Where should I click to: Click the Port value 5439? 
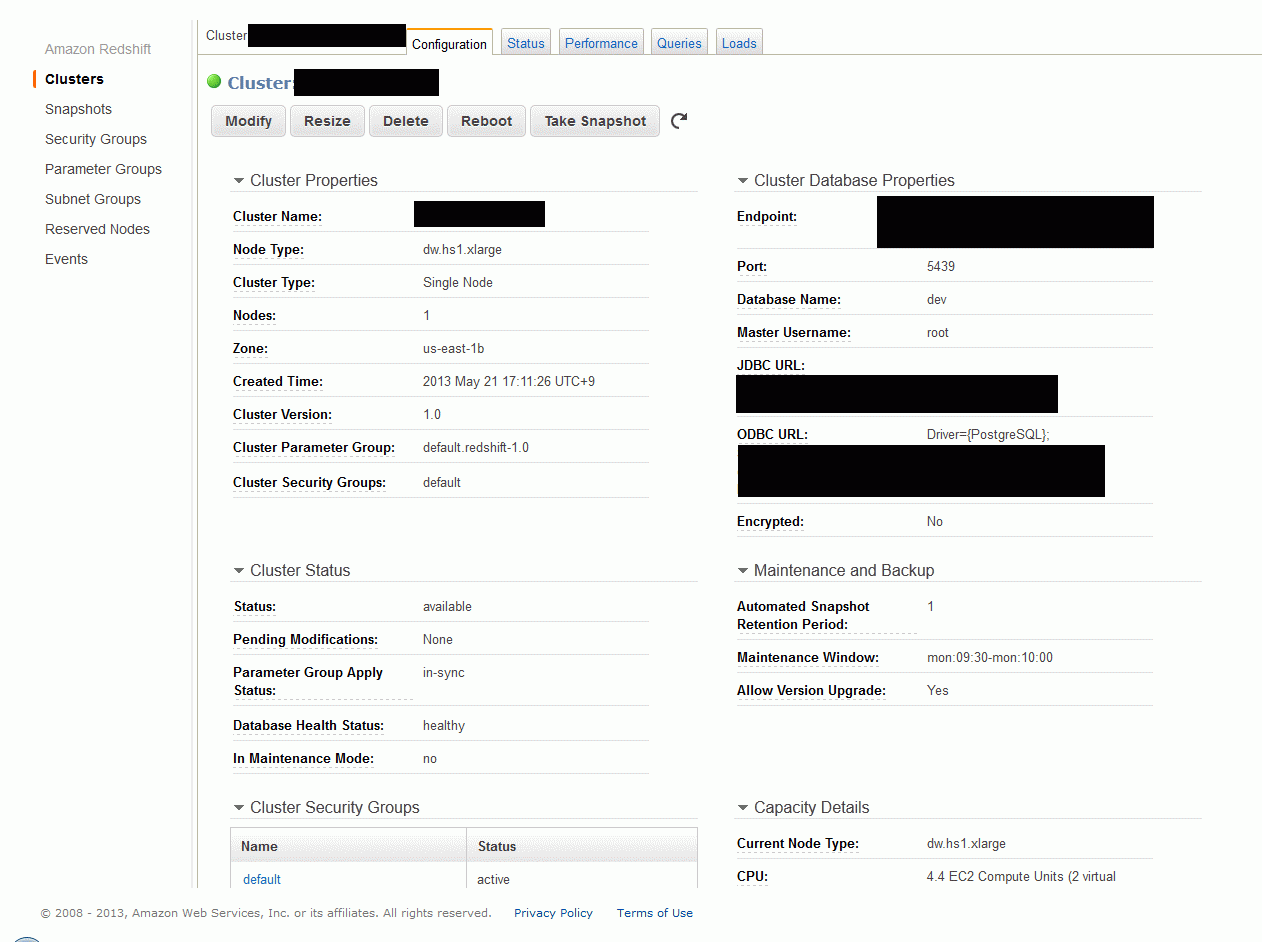click(941, 267)
